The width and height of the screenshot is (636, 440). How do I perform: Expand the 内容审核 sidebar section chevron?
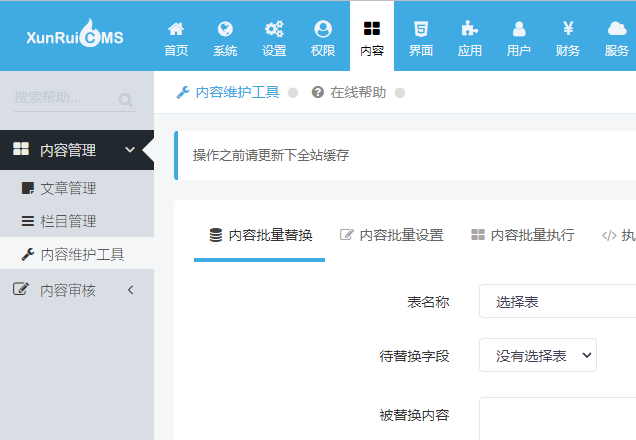pos(130,290)
